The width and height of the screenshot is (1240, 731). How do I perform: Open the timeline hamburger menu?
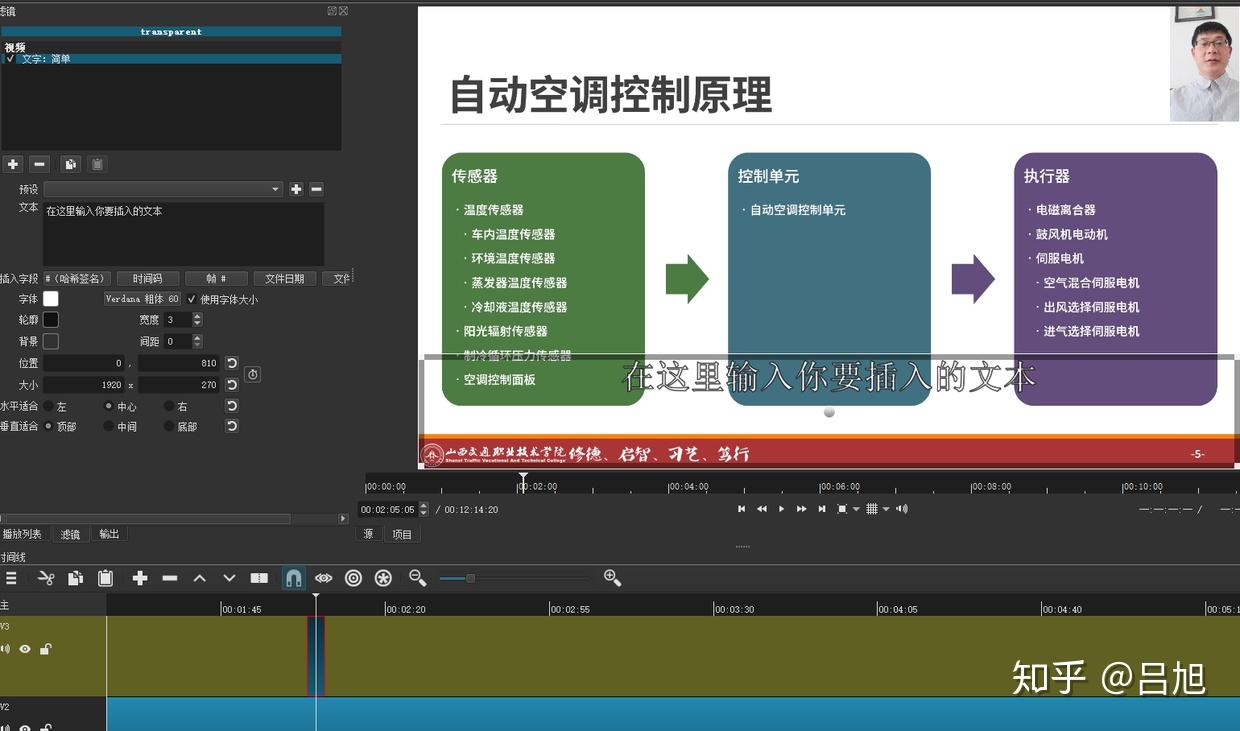[11, 578]
